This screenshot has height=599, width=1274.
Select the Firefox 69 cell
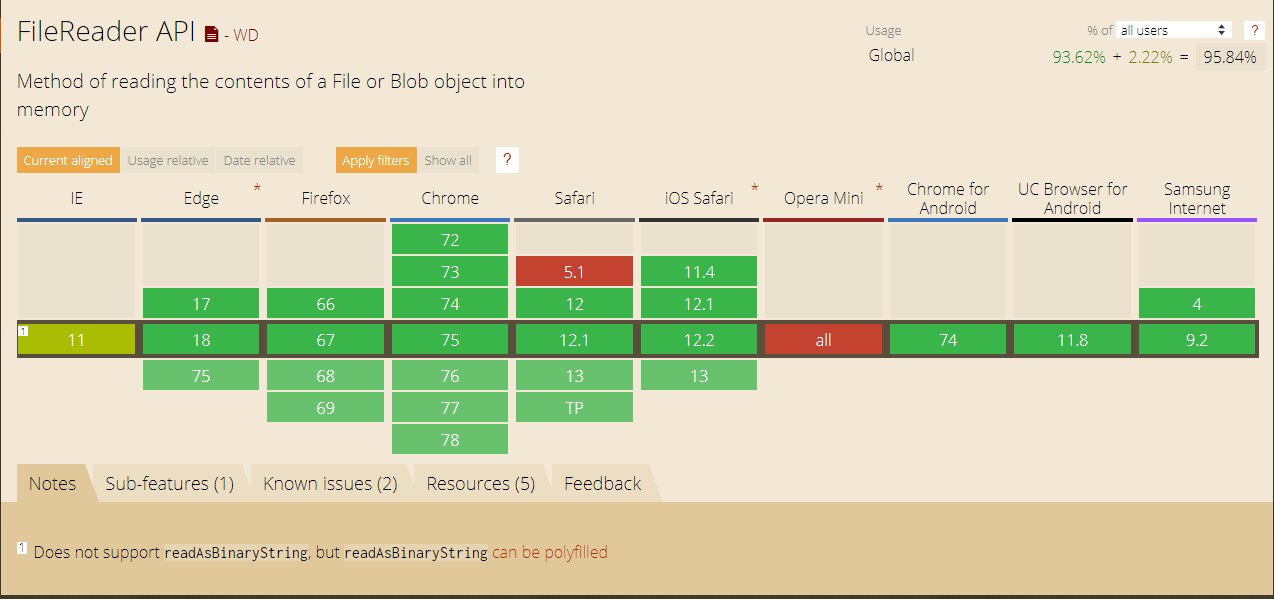tap(326, 408)
